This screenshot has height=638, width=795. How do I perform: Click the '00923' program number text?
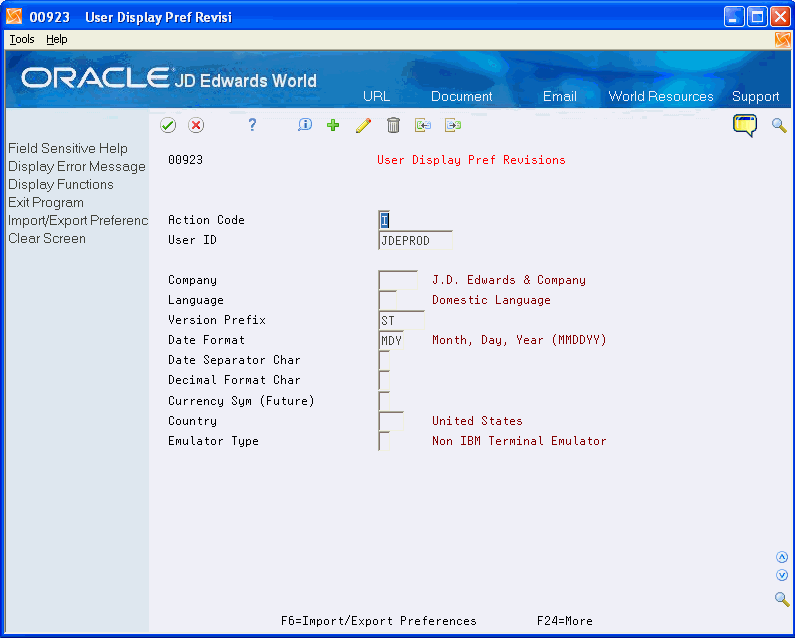(x=185, y=160)
